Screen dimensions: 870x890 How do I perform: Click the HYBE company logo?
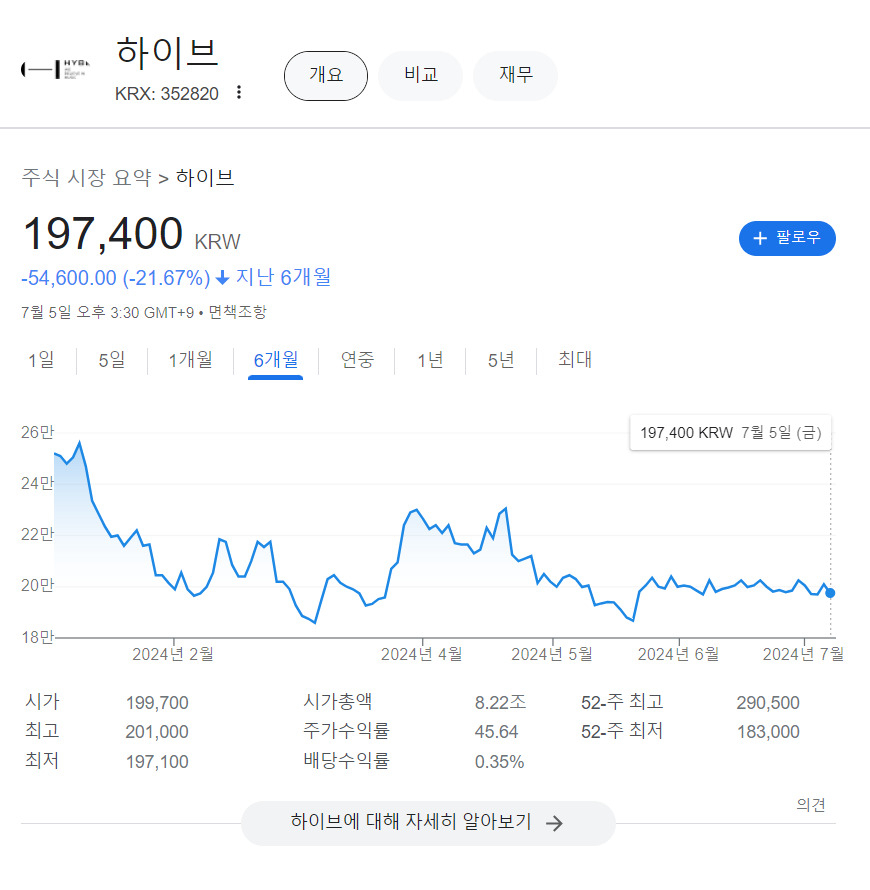pos(55,69)
